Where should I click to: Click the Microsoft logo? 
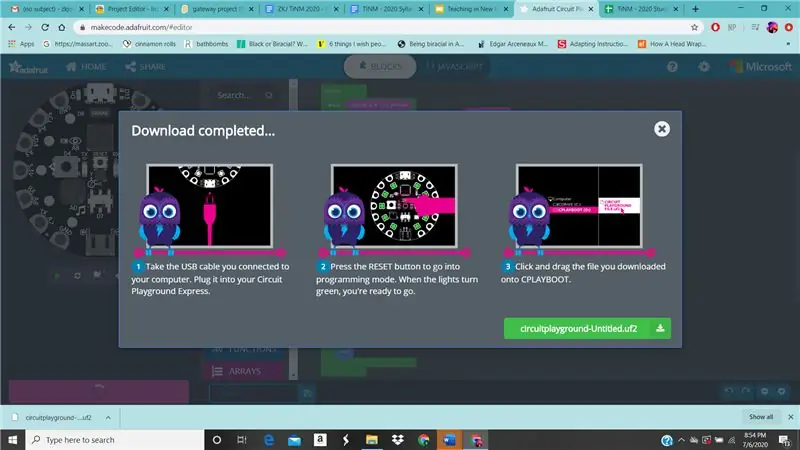(x=760, y=67)
